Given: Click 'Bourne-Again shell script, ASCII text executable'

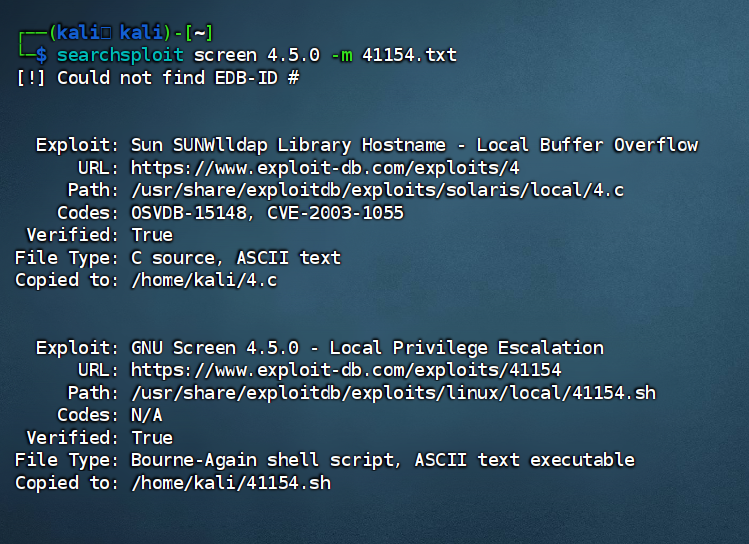Looking at the screenshot, I should (x=383, y=460).
